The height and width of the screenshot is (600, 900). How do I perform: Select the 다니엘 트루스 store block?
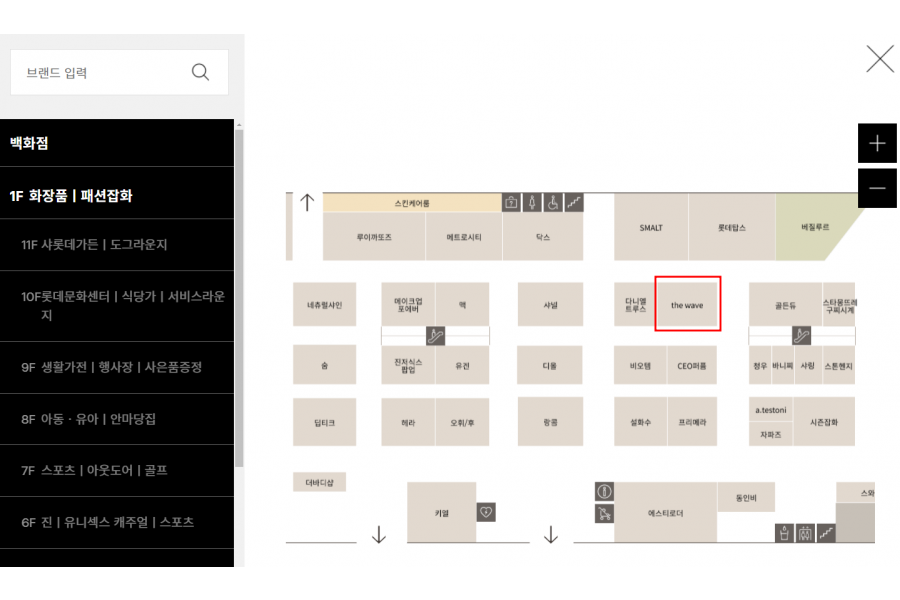click(x=635, y=304)
